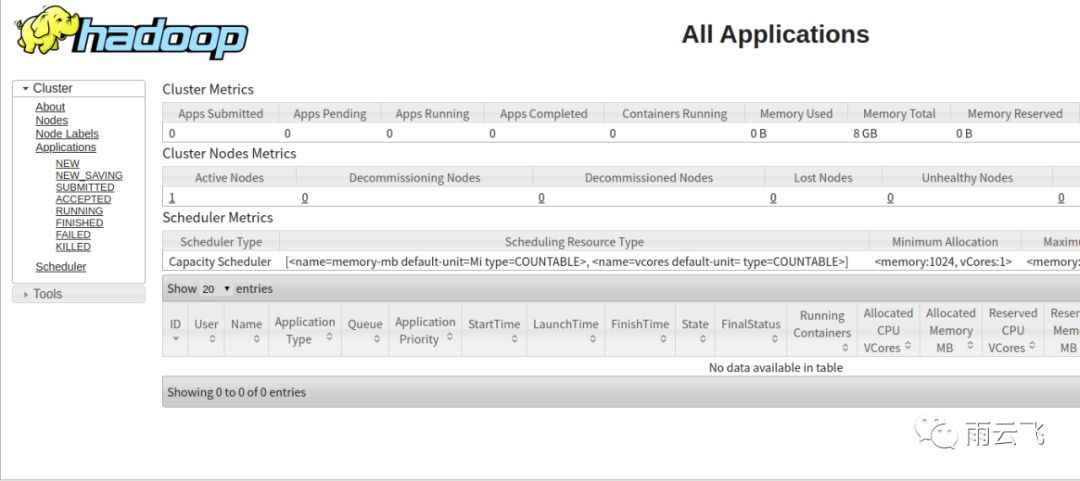Open the Node Labels link
This screenshot has width=1080, height=481.
[67, 134]
